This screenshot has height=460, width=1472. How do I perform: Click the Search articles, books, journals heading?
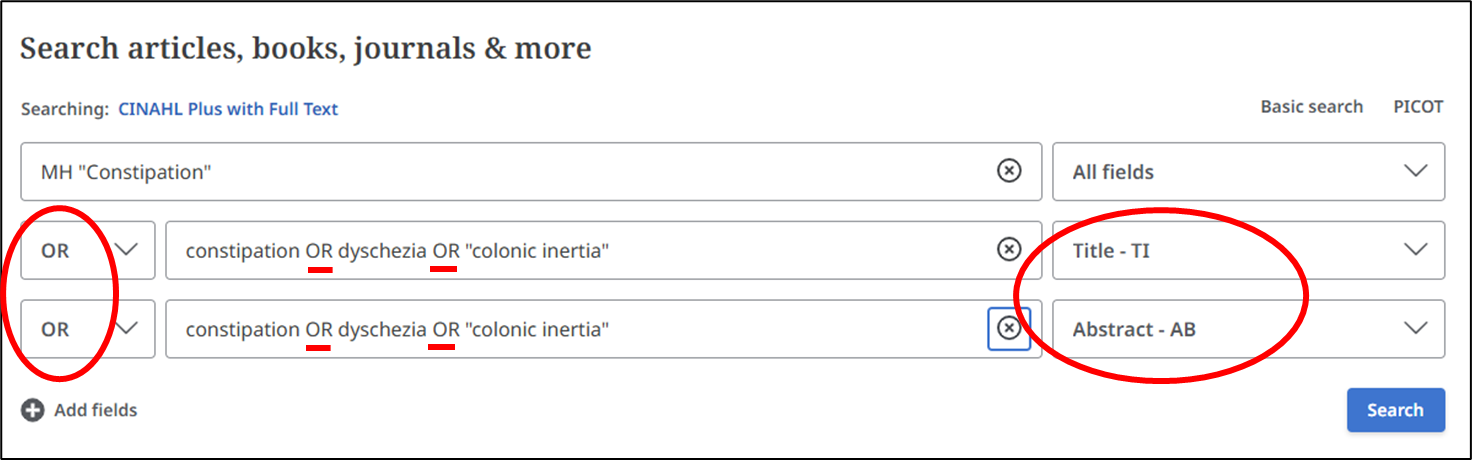[x=305, y=49]
